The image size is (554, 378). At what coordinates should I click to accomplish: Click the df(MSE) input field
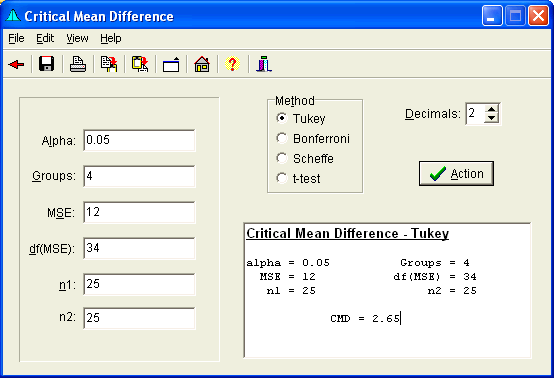click(x=139, y=248)
